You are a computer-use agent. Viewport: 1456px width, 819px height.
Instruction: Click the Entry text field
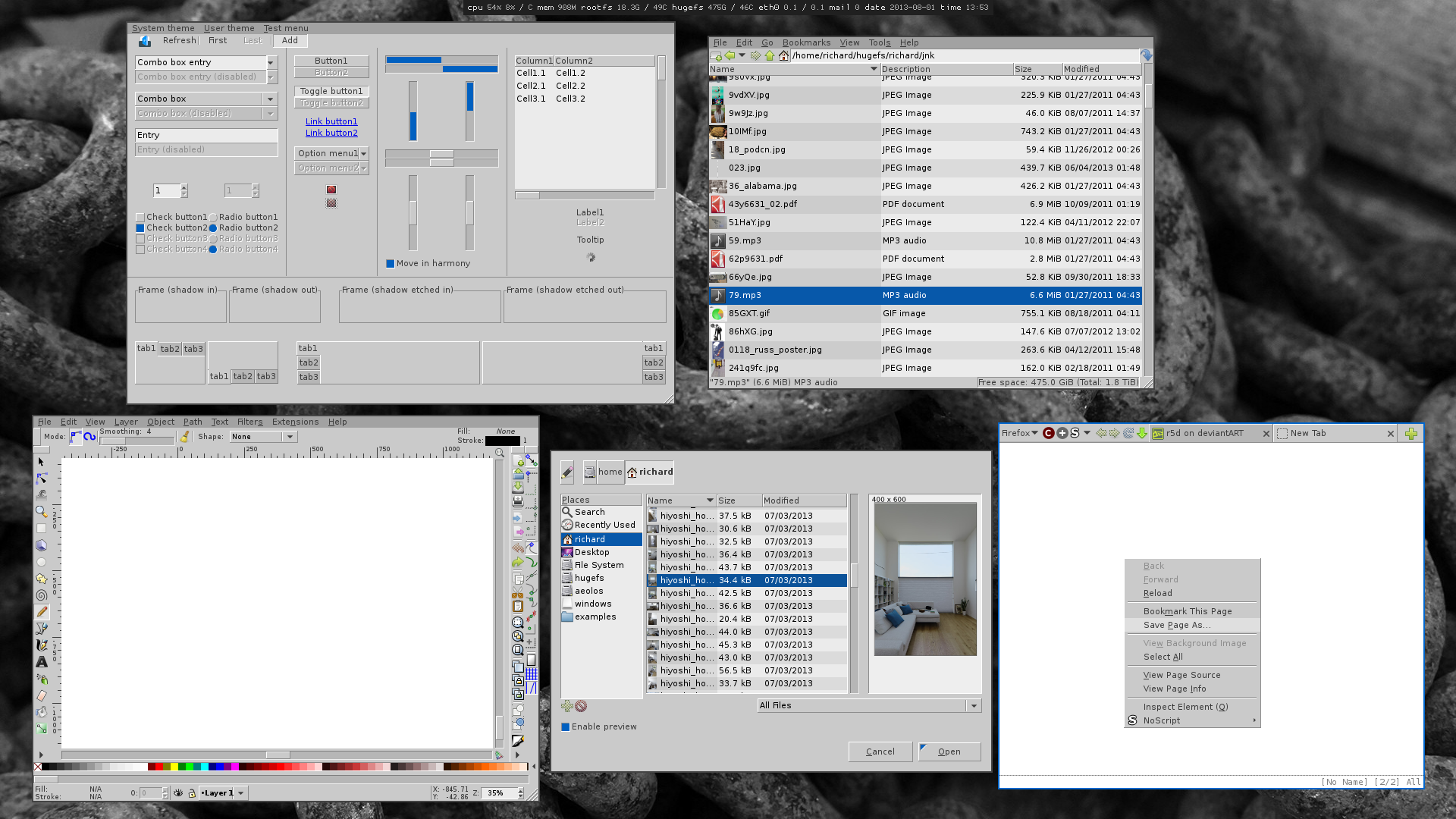coord(206,135)
